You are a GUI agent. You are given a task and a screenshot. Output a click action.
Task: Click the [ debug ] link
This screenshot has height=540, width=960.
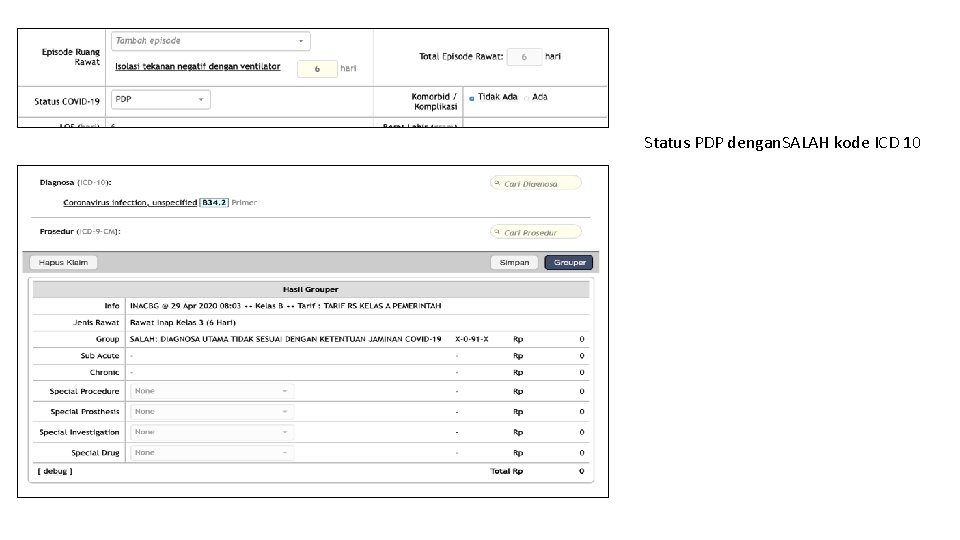(55, 471)
